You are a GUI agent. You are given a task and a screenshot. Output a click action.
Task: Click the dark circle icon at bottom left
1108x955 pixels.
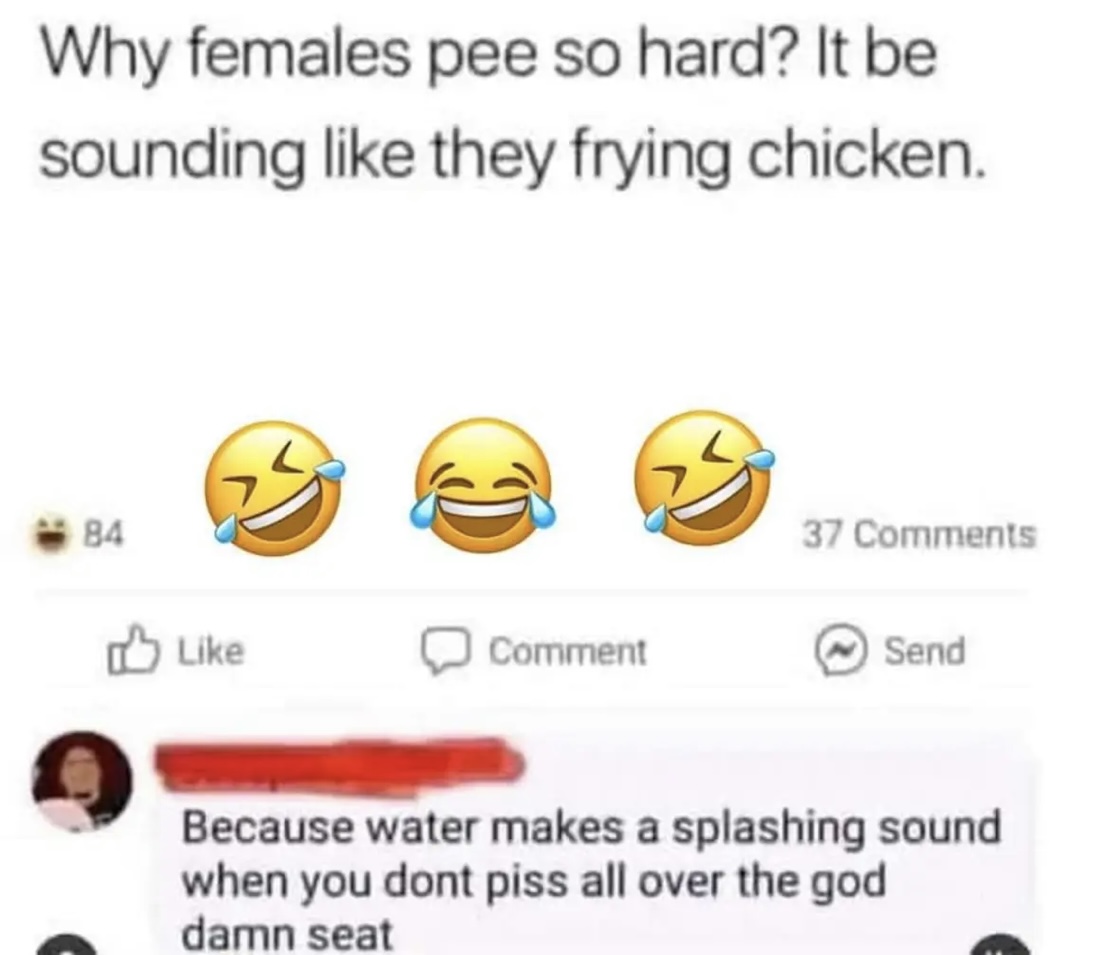(65, 946)
